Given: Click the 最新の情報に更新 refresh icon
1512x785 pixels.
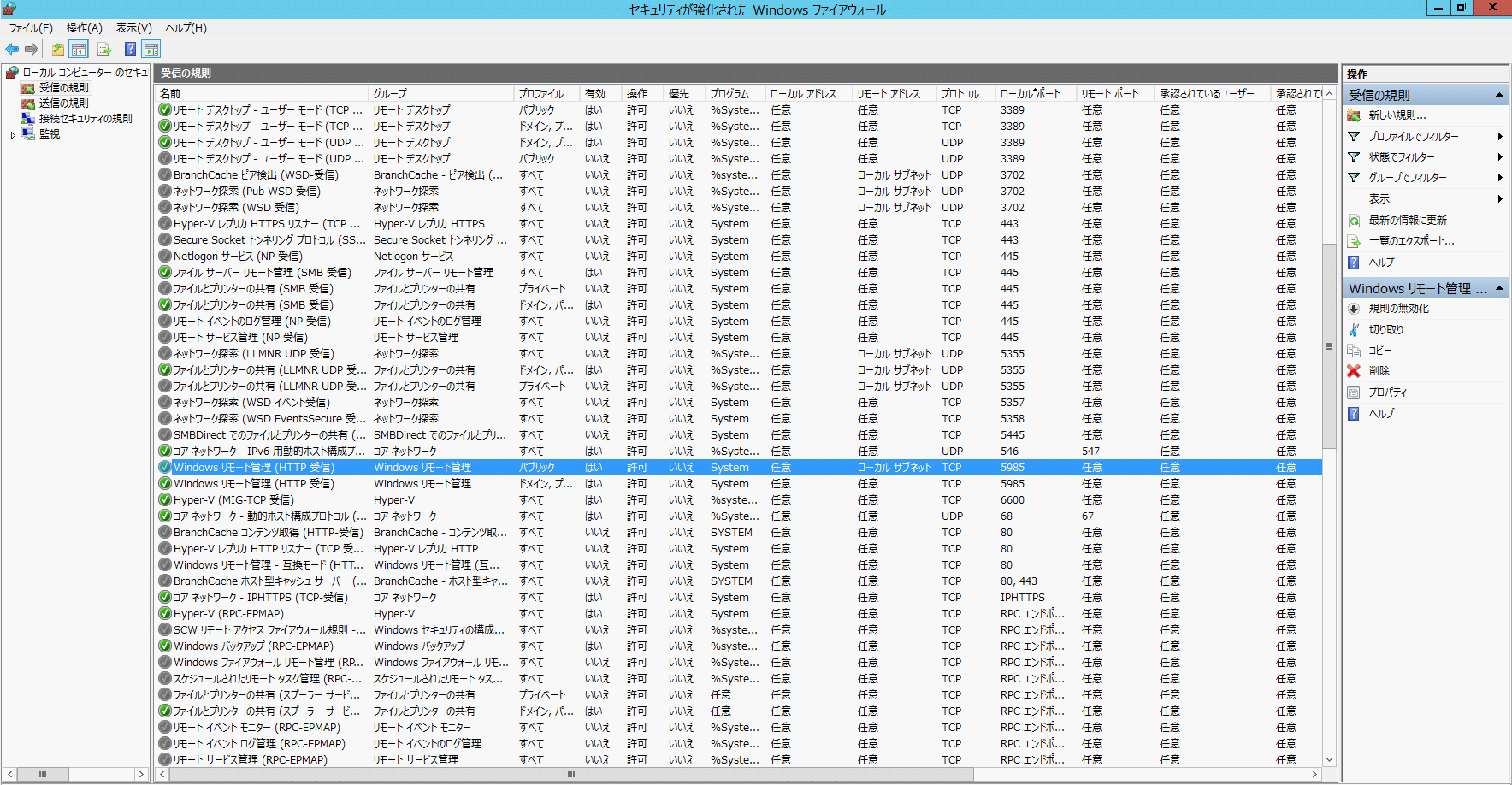Looking at the screenshot, I should [1354, 221].
